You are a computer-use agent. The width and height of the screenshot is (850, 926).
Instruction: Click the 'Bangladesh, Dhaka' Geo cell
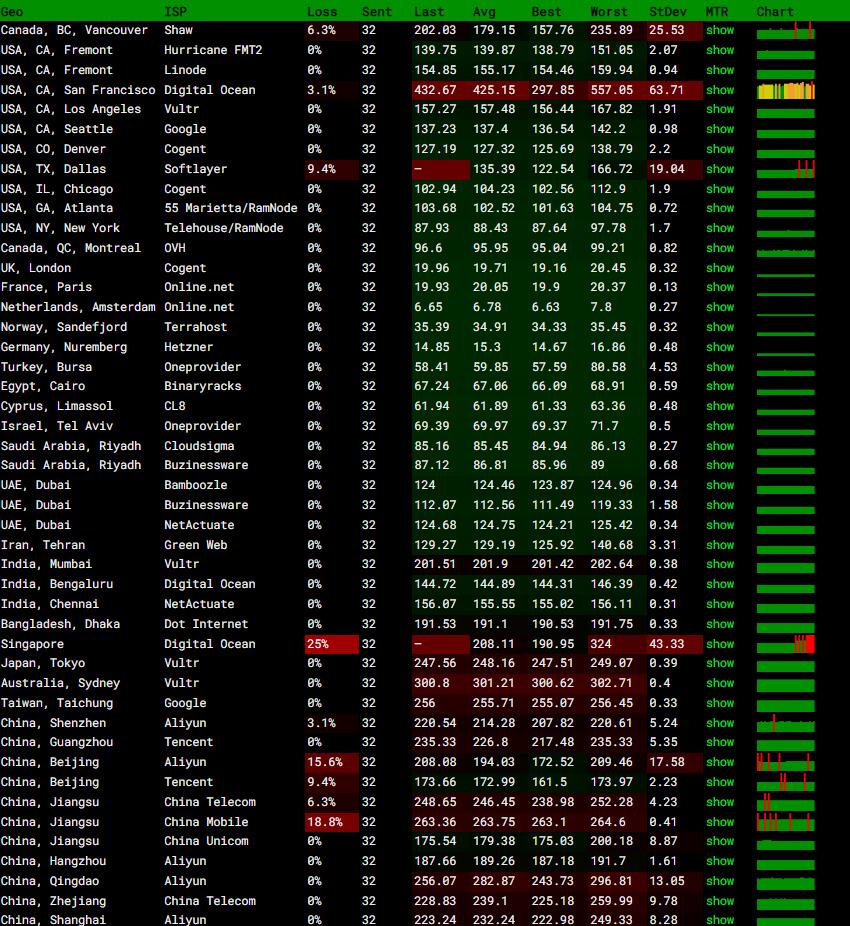60,624
